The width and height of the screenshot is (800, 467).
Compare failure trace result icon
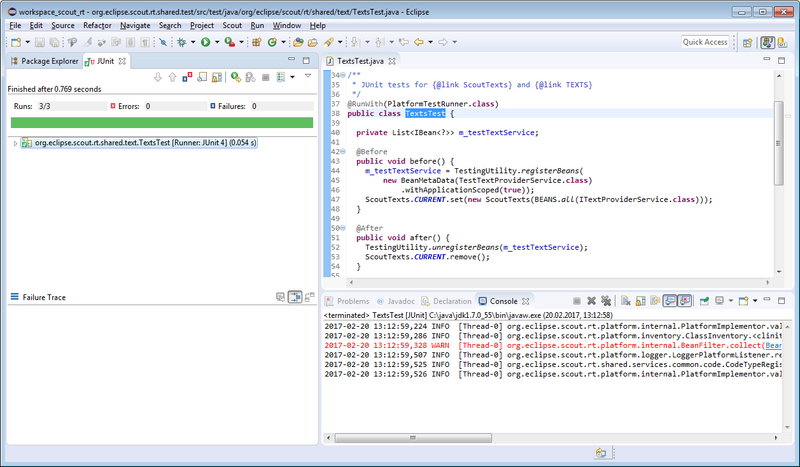(x=309, y=297)
